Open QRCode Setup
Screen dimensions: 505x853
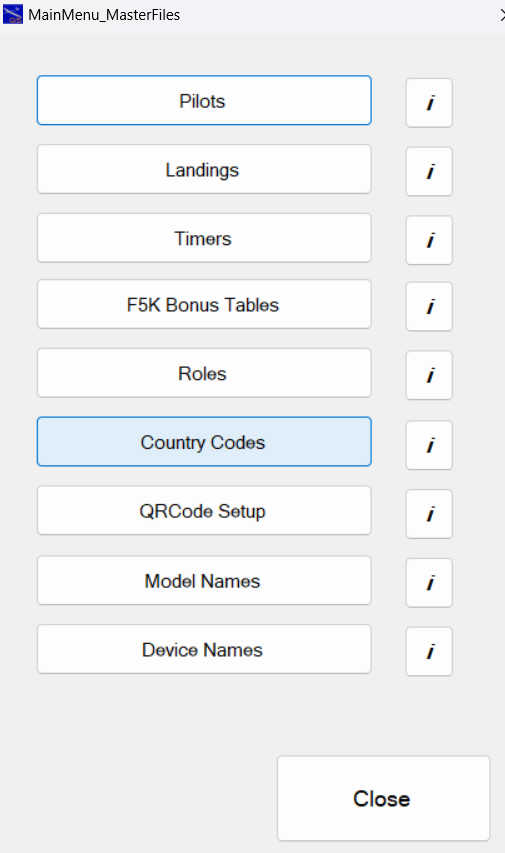click(204, 510)
